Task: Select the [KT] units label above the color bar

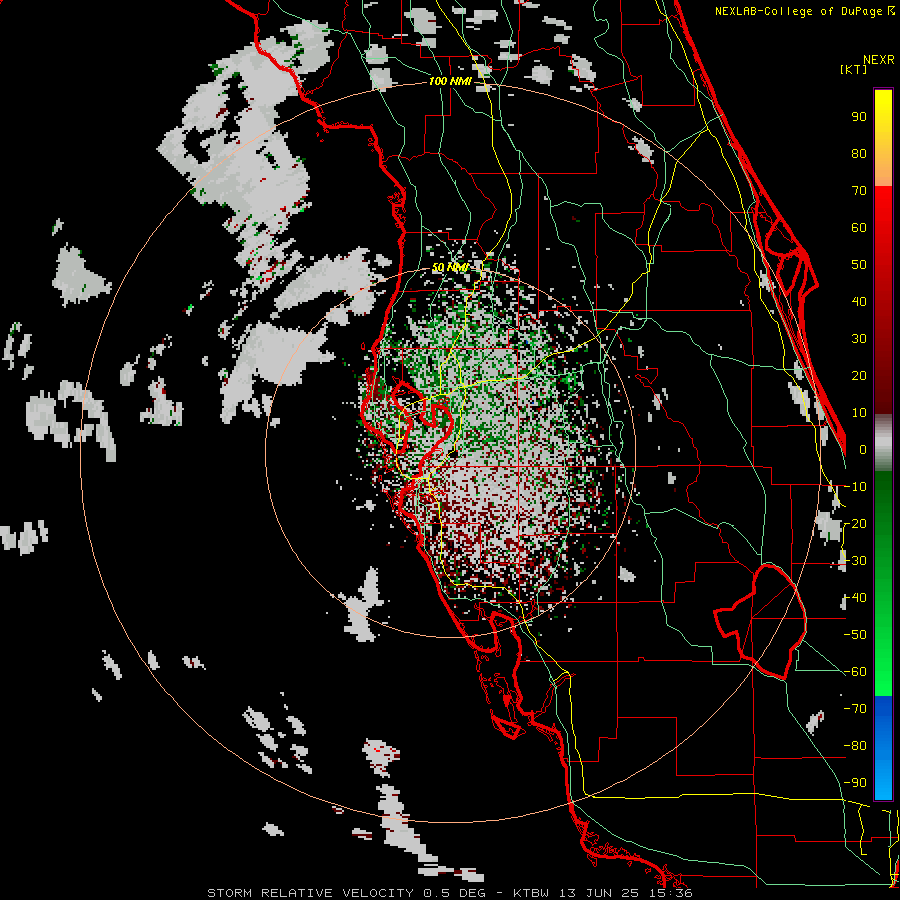Action: click(853, 69)
